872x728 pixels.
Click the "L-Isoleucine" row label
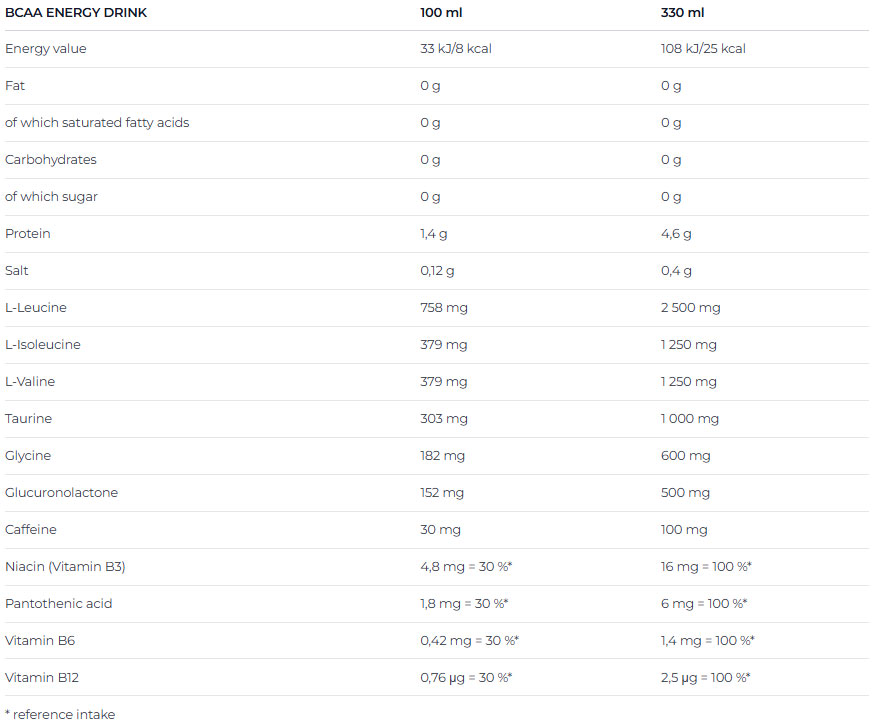[43, 345]
